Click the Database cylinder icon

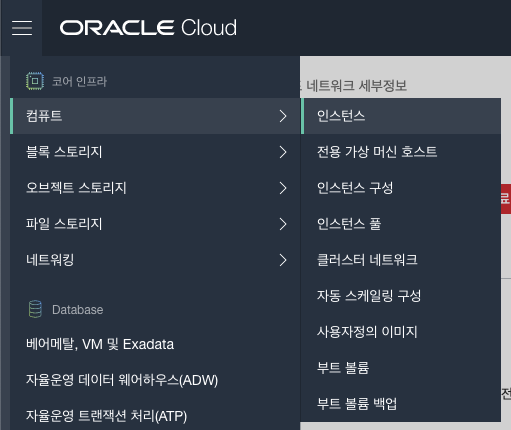pos(35,309)
